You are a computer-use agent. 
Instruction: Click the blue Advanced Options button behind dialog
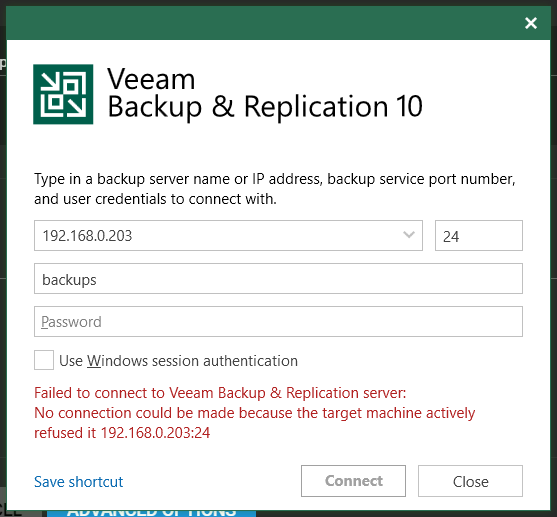(151, 514)
